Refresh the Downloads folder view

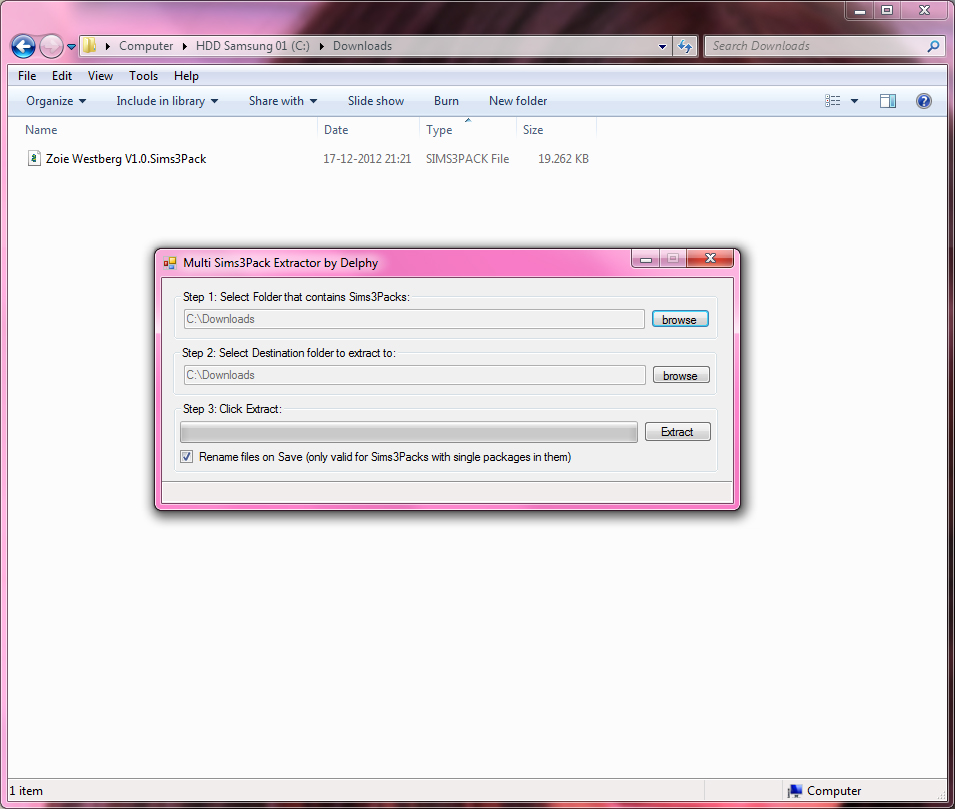click(685, 46)
